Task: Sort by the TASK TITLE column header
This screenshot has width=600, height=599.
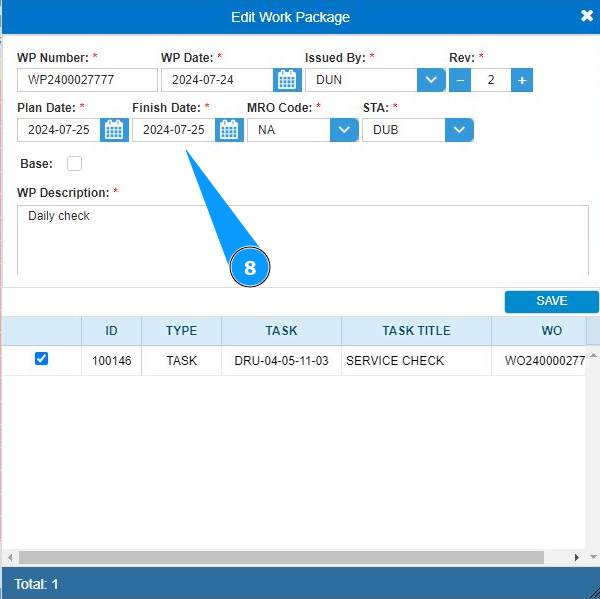Action: point(416,331)
